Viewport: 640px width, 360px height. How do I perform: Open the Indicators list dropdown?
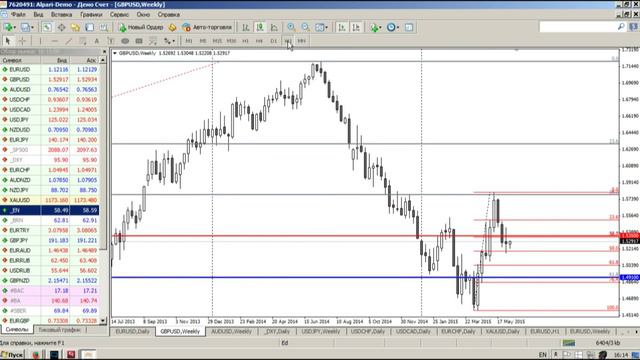[376, 27]
